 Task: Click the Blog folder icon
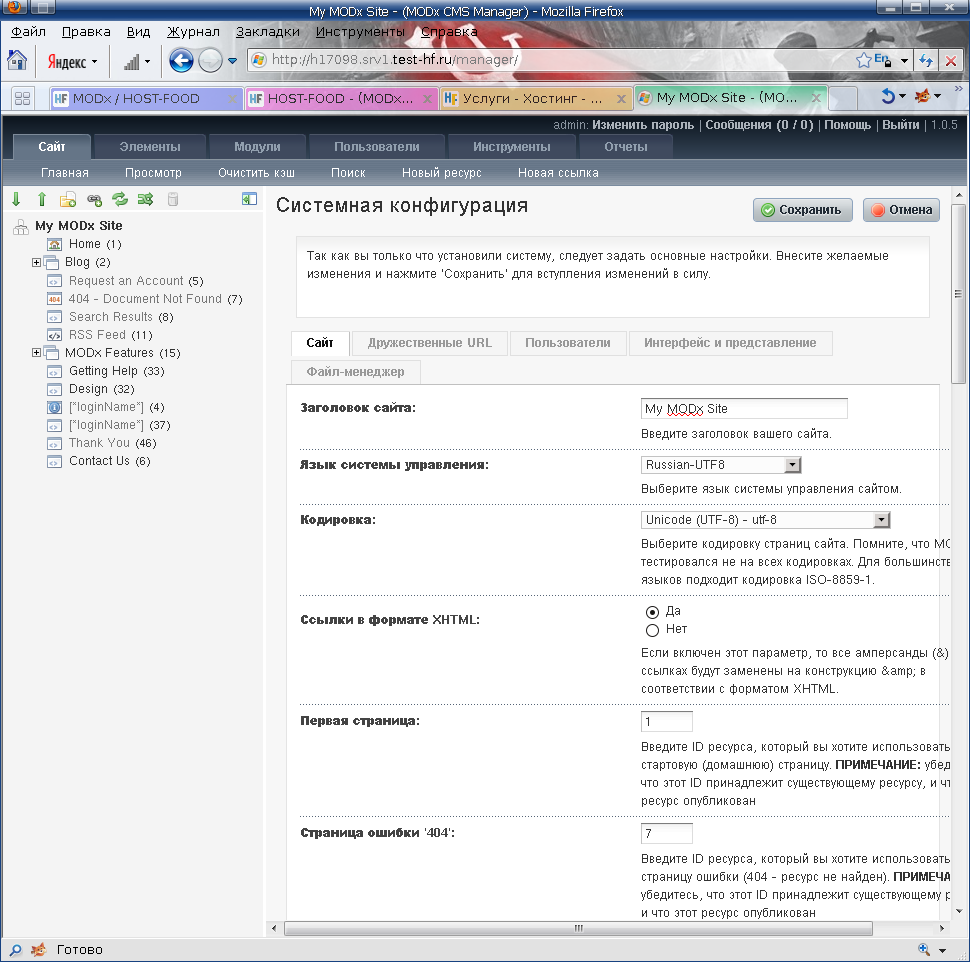[51, 262]
